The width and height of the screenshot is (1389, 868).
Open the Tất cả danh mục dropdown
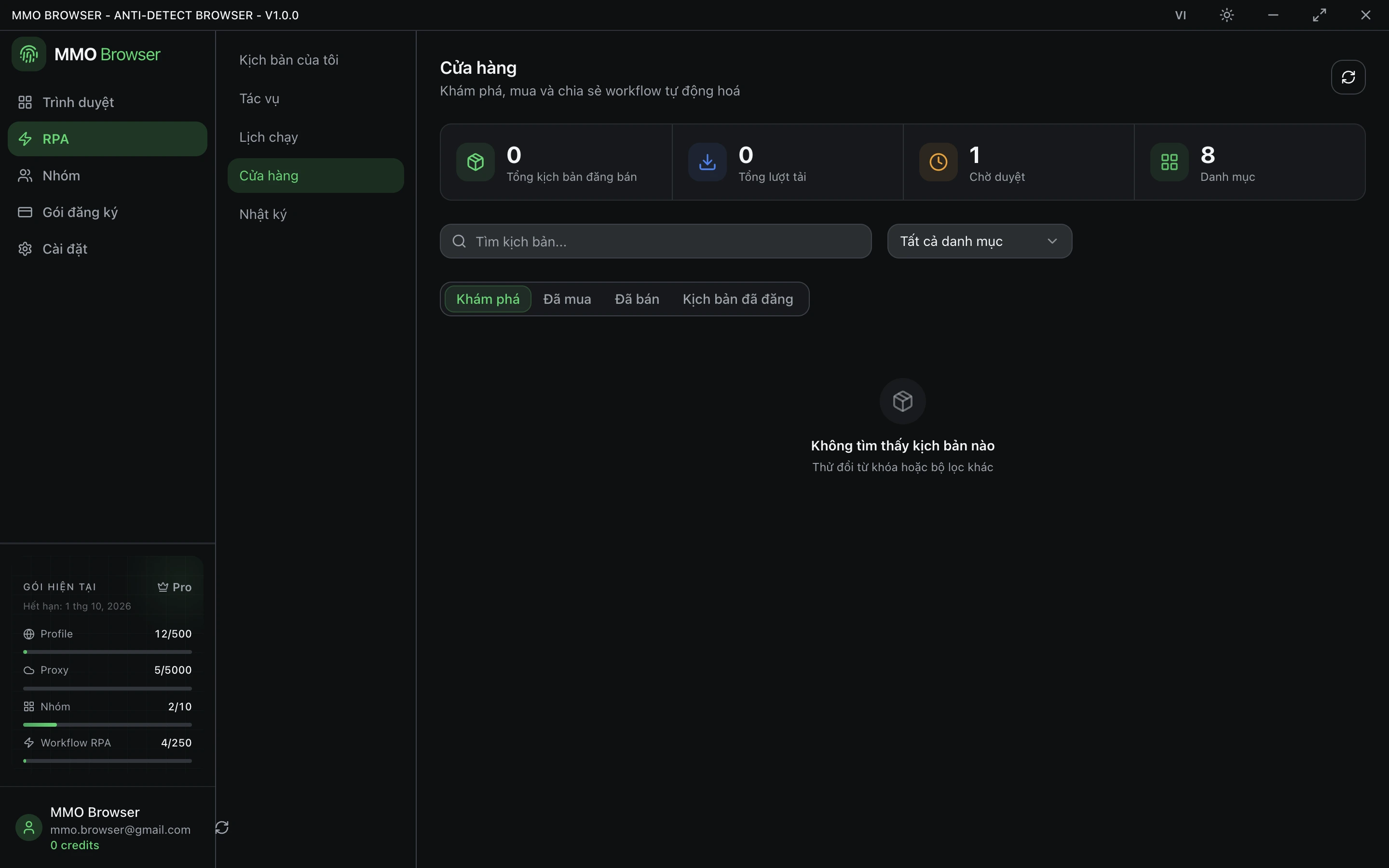[x=979, y=241]
